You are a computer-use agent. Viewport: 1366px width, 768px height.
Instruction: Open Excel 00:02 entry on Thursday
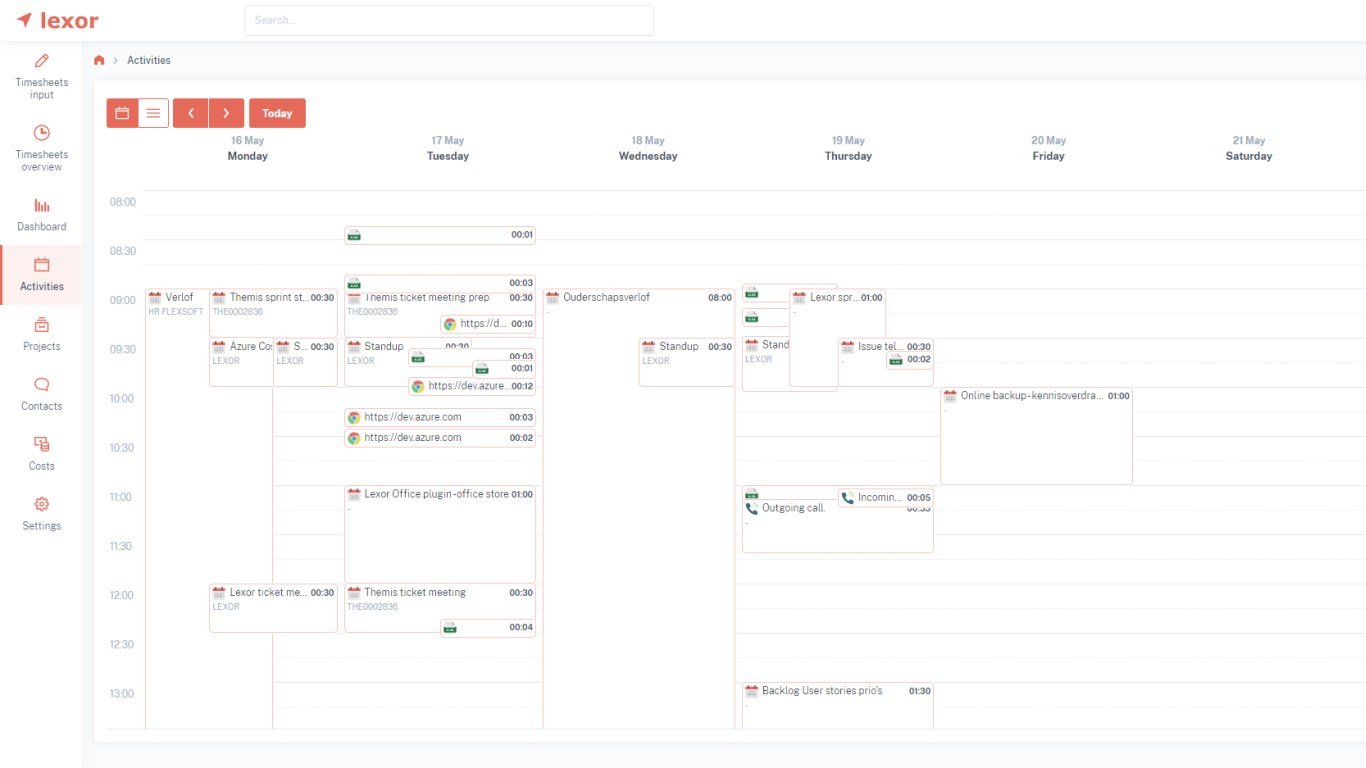coord(910,360)
